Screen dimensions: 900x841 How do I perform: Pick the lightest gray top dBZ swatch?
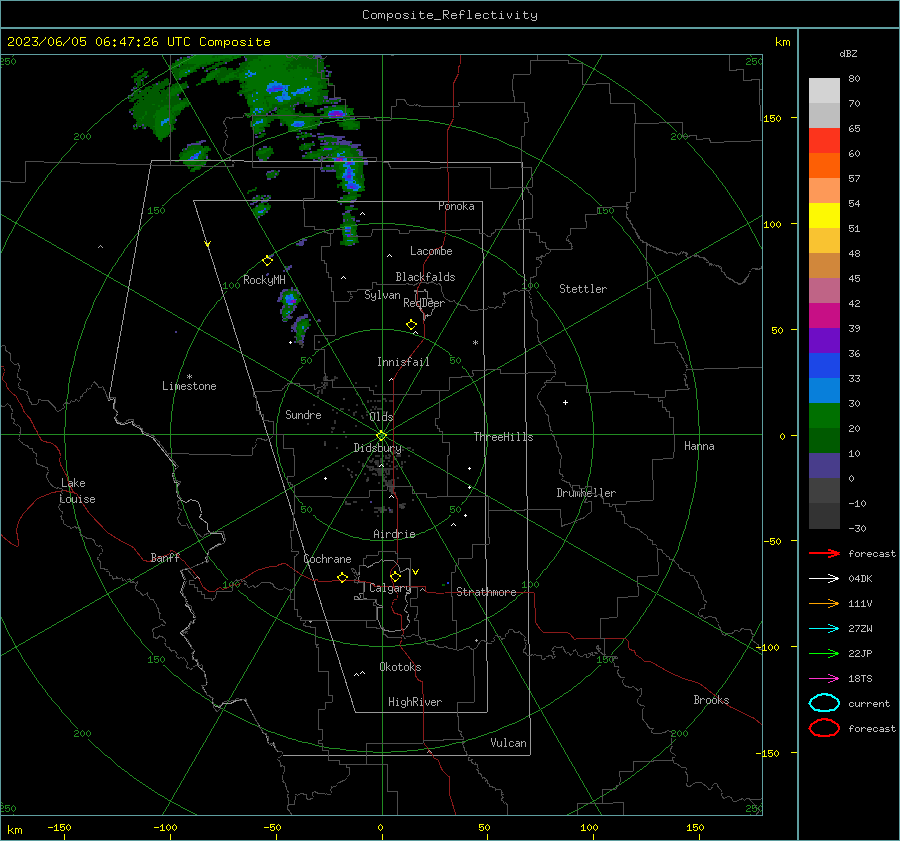click(824, 91)
